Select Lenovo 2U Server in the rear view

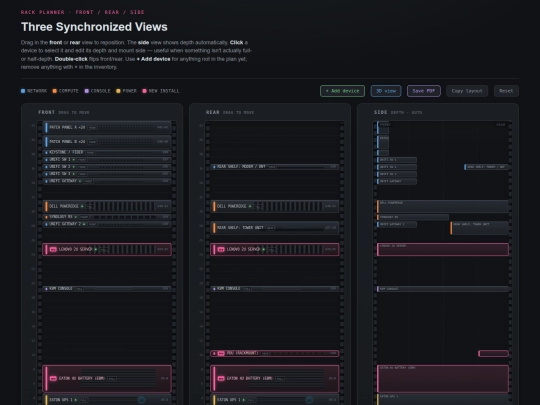click(x=274, y=249)
